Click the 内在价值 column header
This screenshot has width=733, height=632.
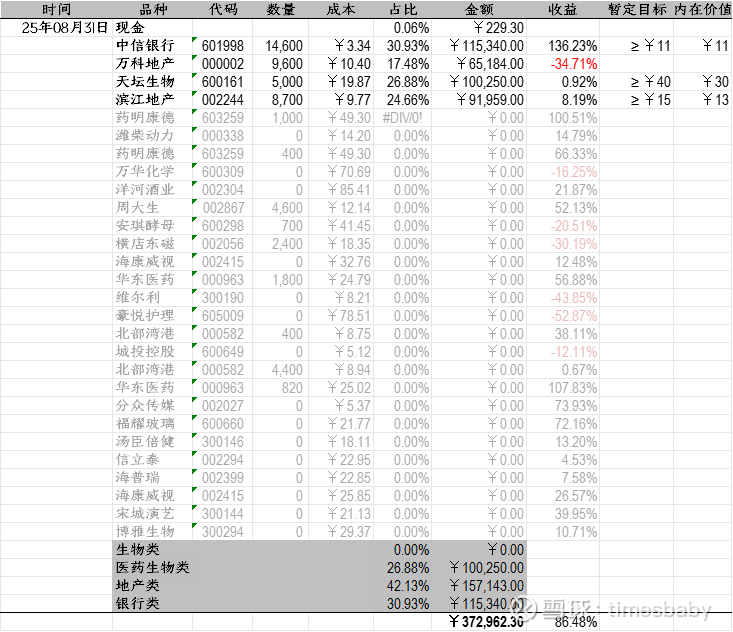click(x=703, y=9)
